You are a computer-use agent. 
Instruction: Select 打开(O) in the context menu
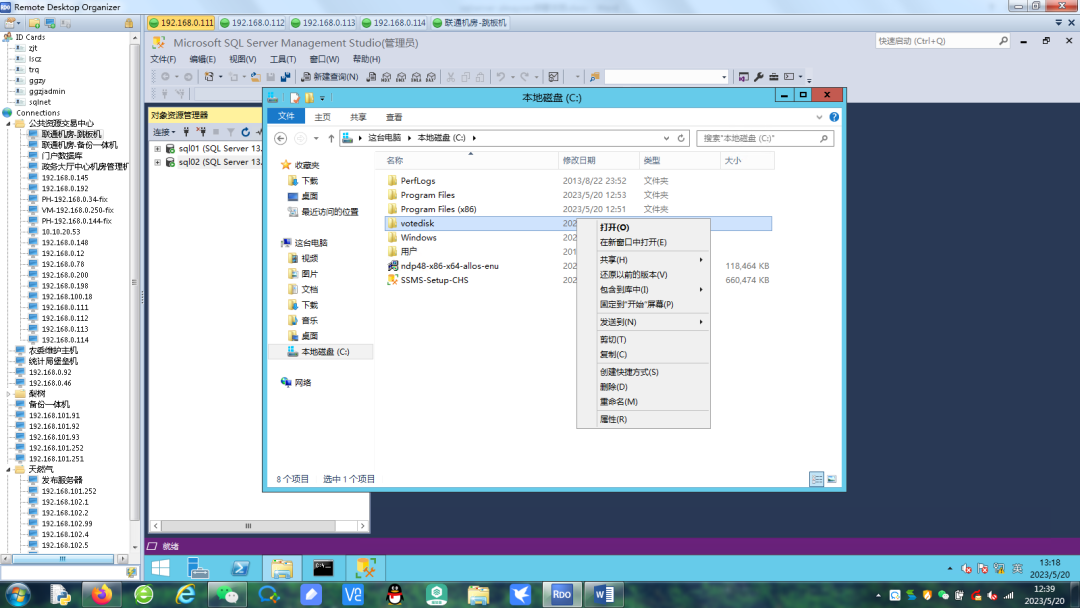643,227
